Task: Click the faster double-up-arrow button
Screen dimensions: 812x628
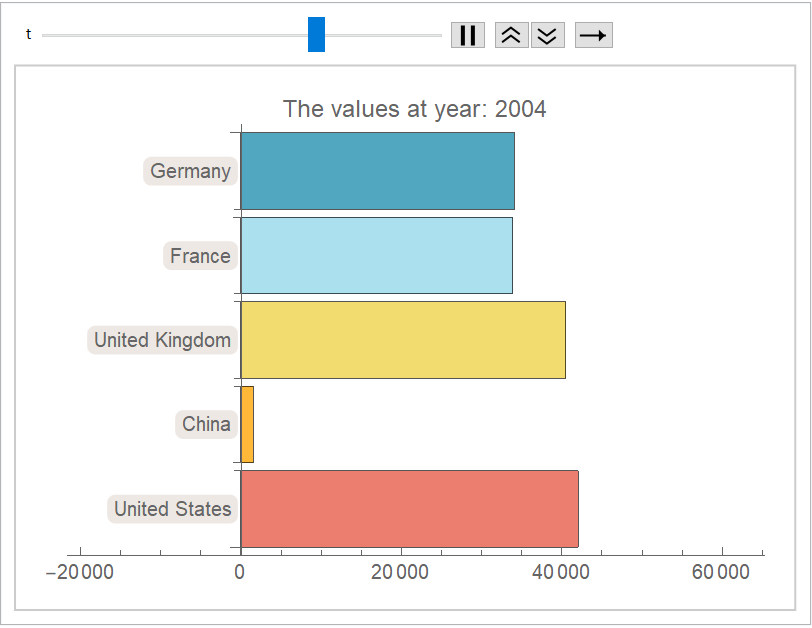Action: (511, 35)
